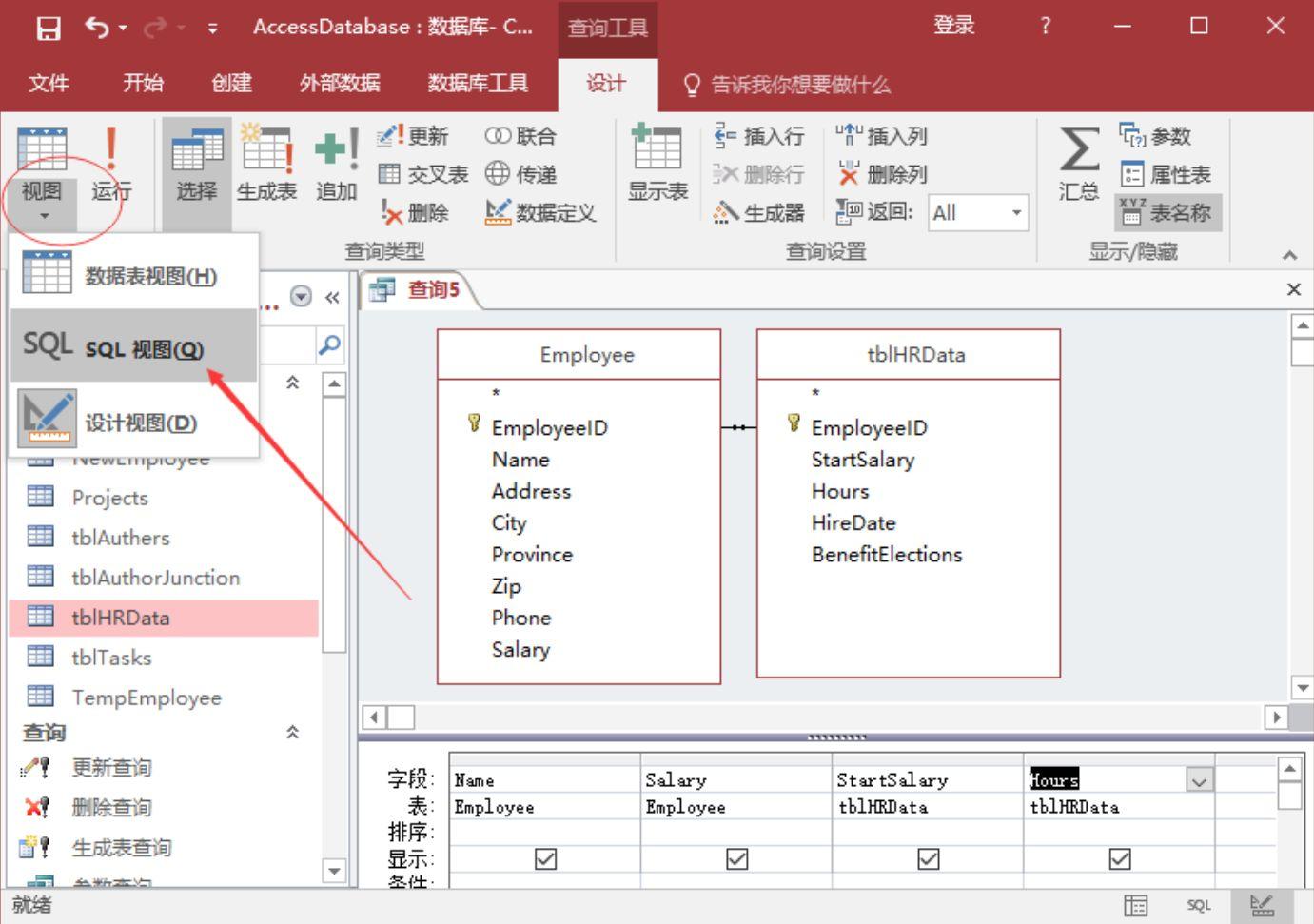Screen dimensions: 1314x924
Task: Insert rows using the 插入行 icon
Action: pos(758,135)
